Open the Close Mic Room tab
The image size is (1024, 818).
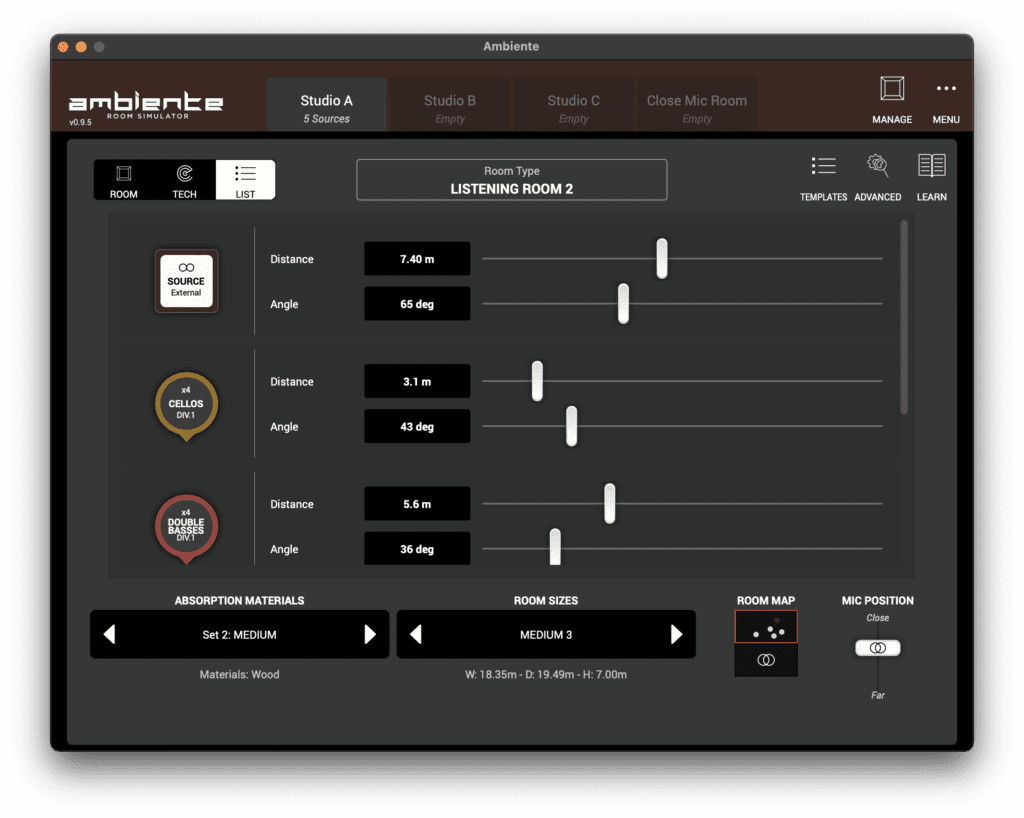696,103
